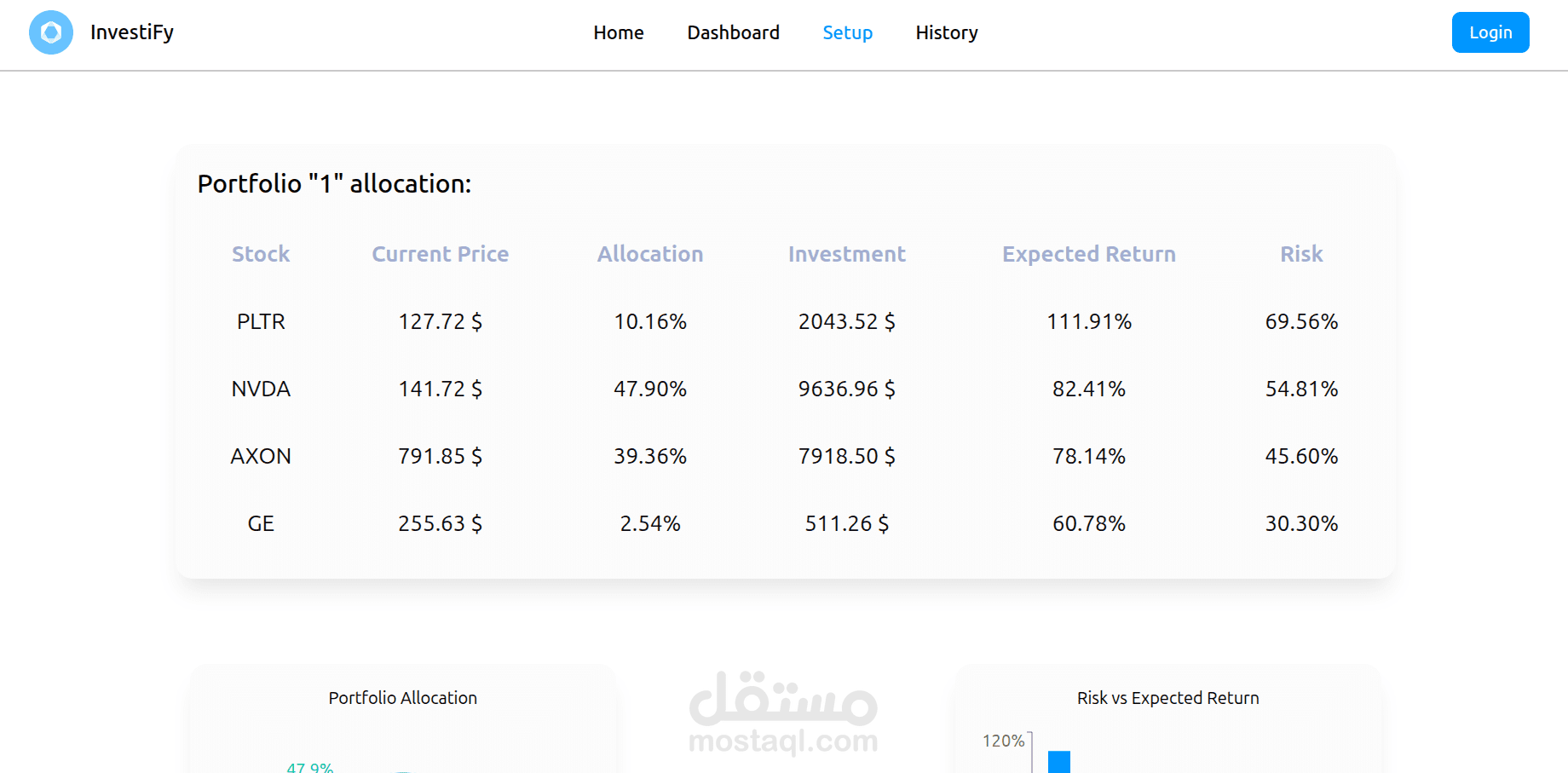Click the Investment column header
The width and height of the screenshot is (1568, 773).
click(x=846, y=254)
